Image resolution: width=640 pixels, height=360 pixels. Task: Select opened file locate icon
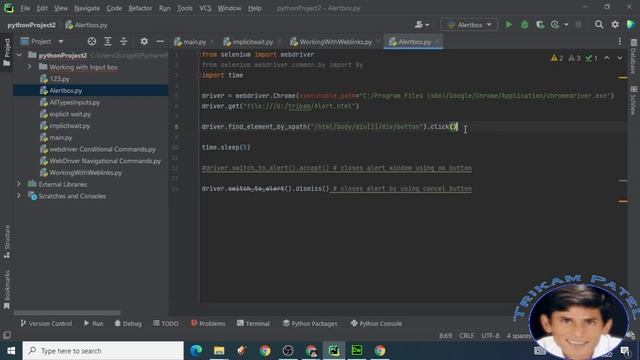[92, 41]
